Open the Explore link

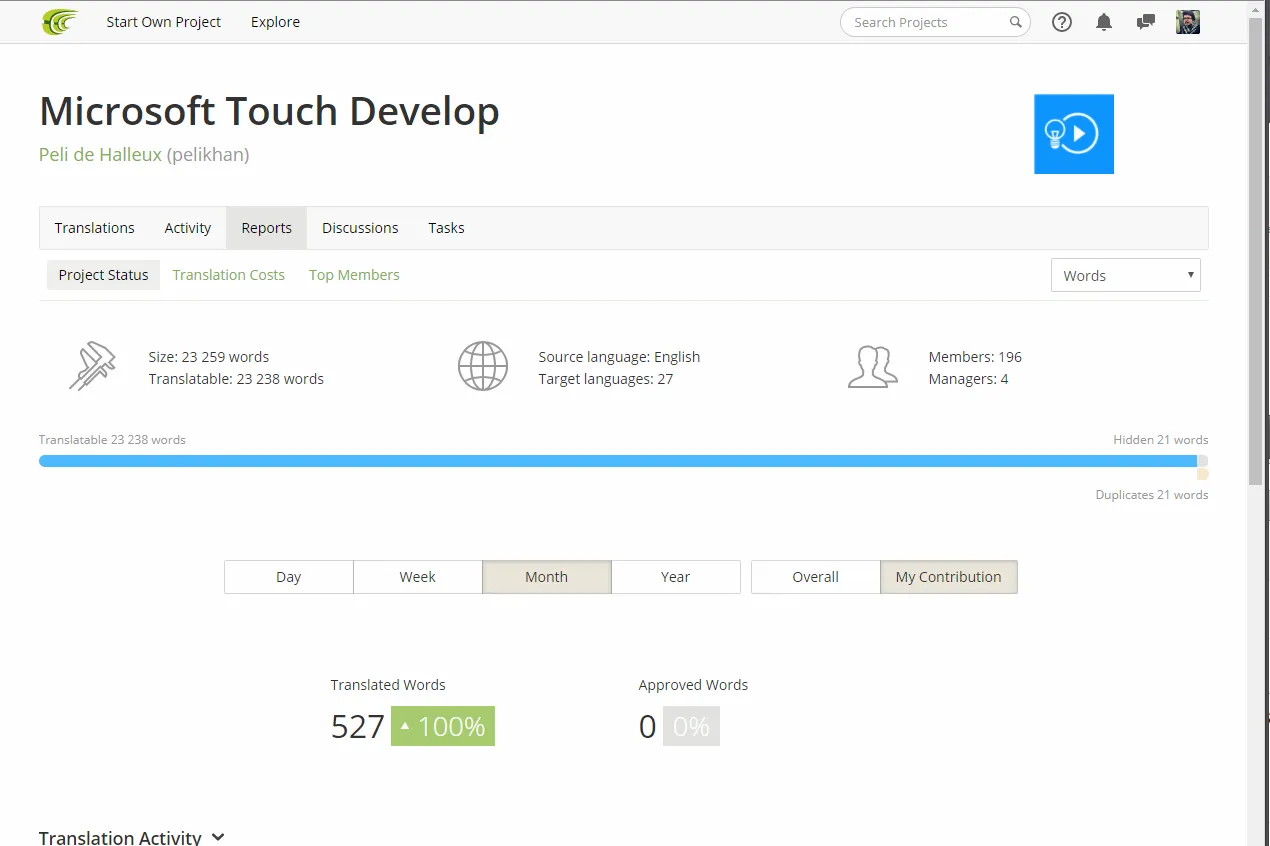[x=275, y=22]
